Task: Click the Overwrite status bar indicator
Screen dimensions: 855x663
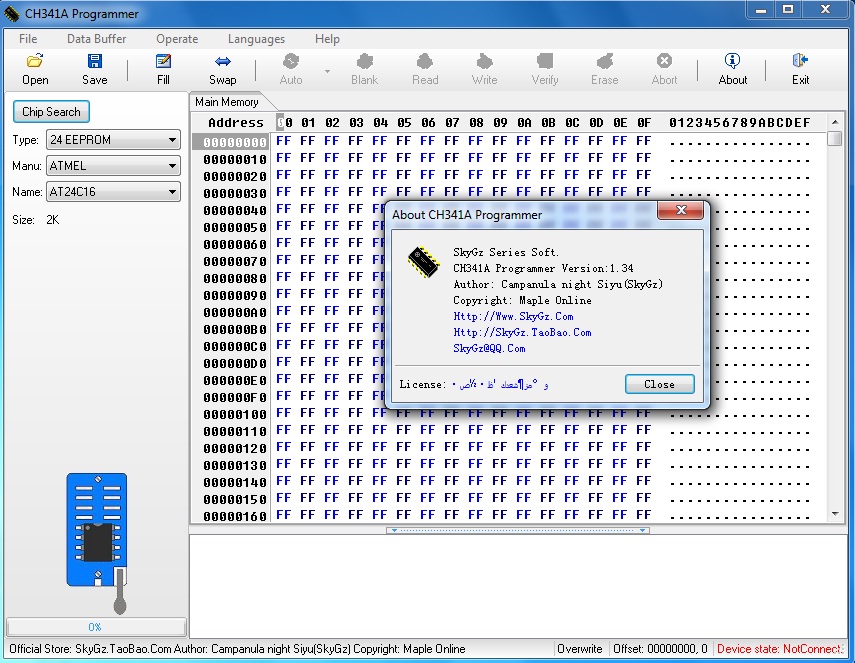Action: point(580,649)
